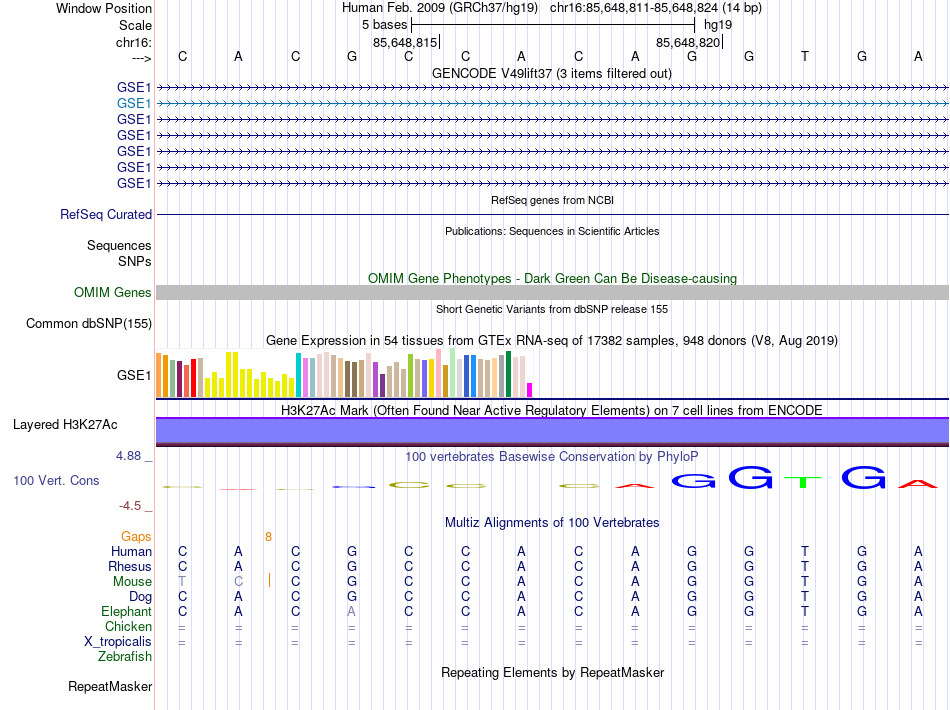Click the ---> strand direction arrow
This screenshot has height=710, width=950.
pyautogui.click(x=141, y=58)
